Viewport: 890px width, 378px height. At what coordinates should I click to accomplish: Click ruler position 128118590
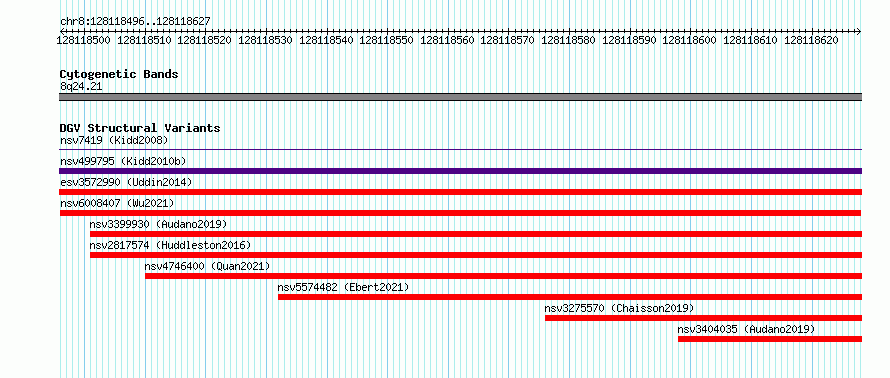tap(629, 40)
